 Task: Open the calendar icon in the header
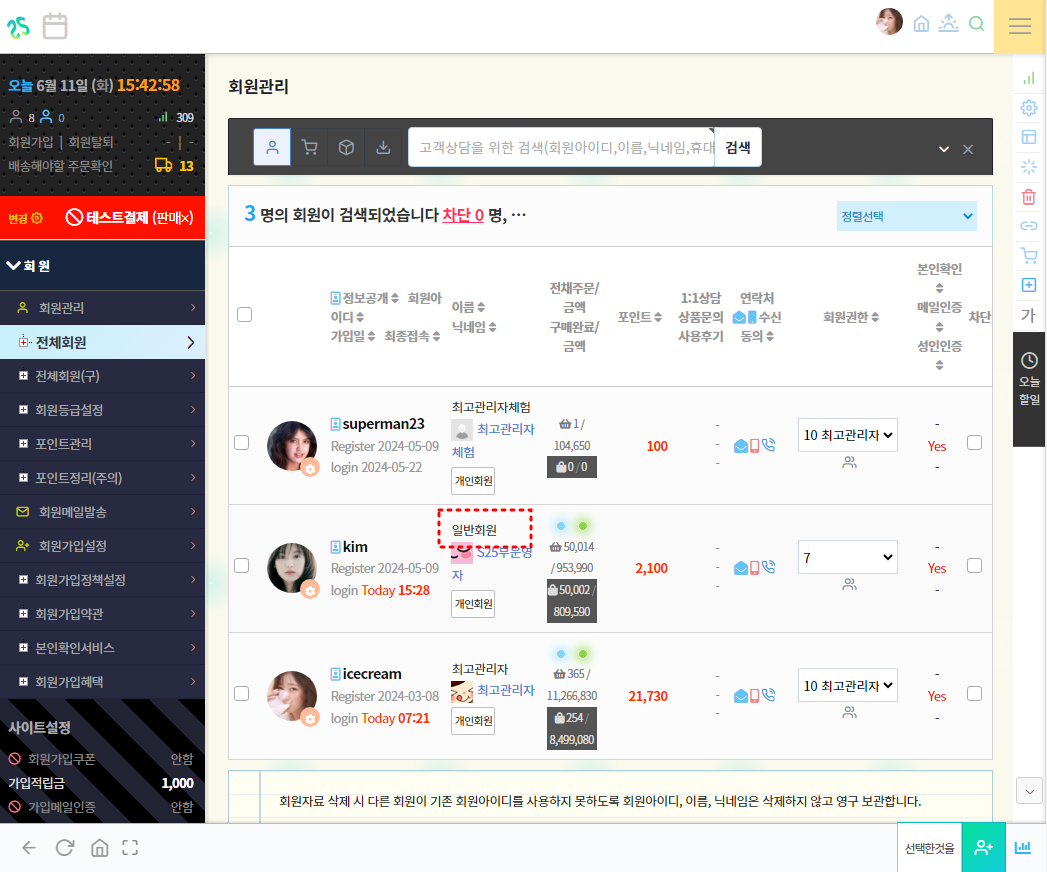(x=55, y=26)
